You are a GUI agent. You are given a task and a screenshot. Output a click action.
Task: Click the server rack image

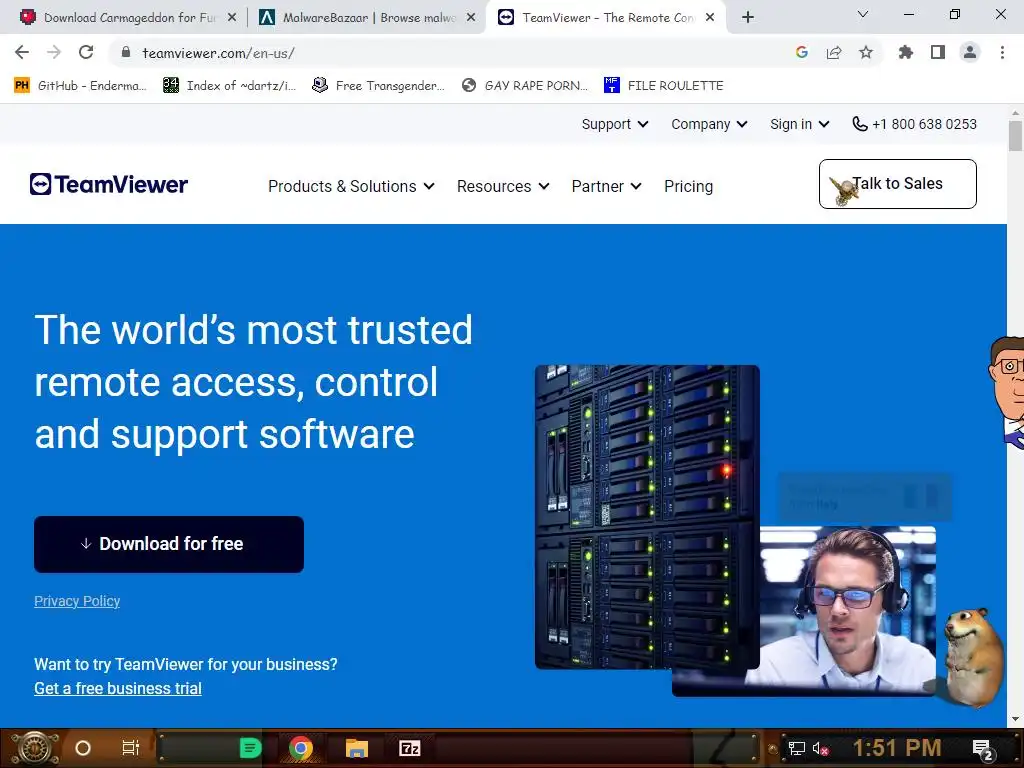(647, 517)
